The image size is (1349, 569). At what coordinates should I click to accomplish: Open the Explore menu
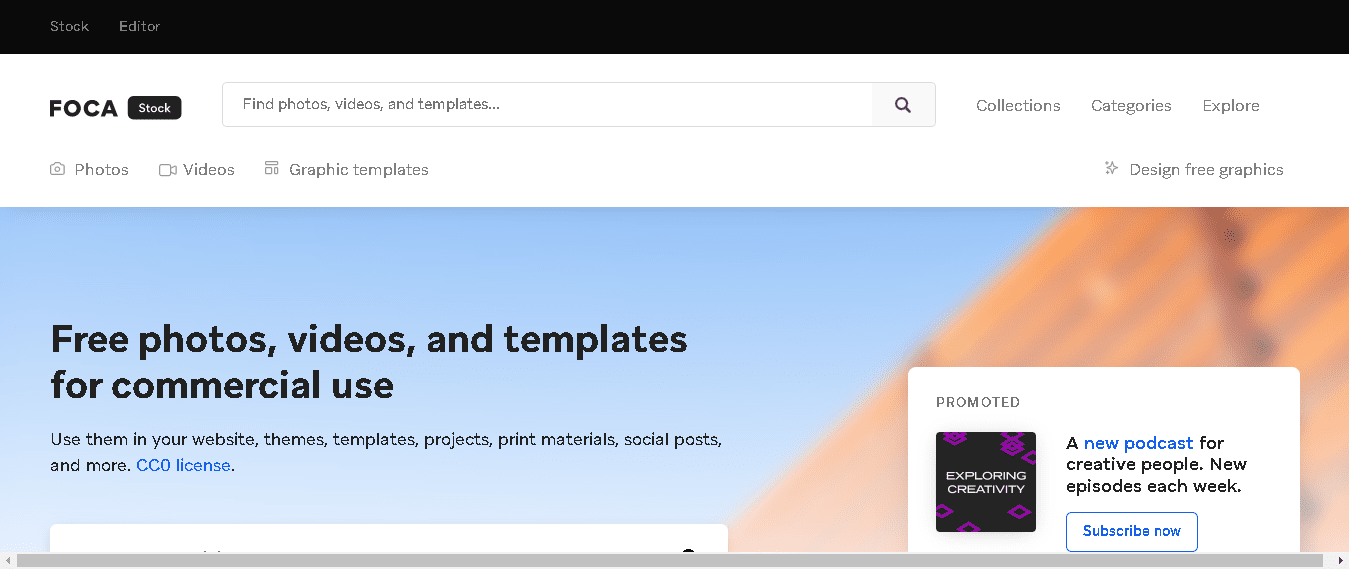tap(1231, 105)
